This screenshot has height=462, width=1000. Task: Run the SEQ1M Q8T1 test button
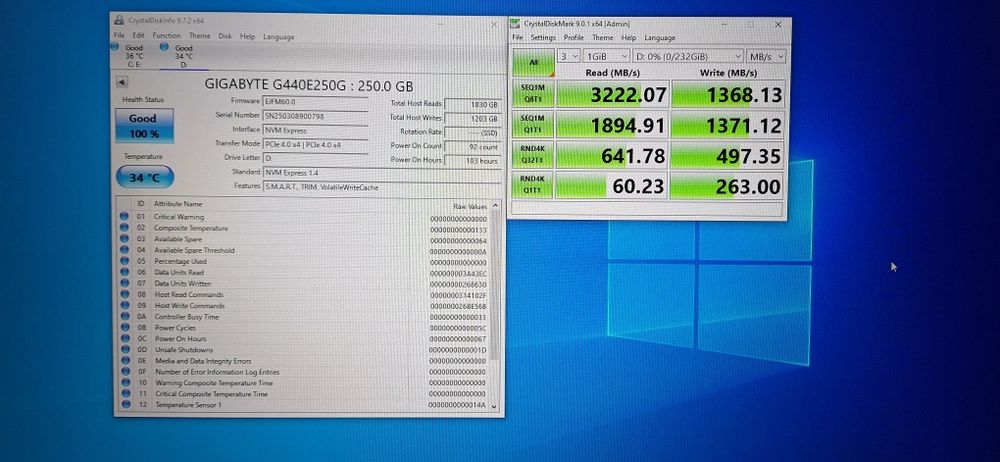point(533,94)
